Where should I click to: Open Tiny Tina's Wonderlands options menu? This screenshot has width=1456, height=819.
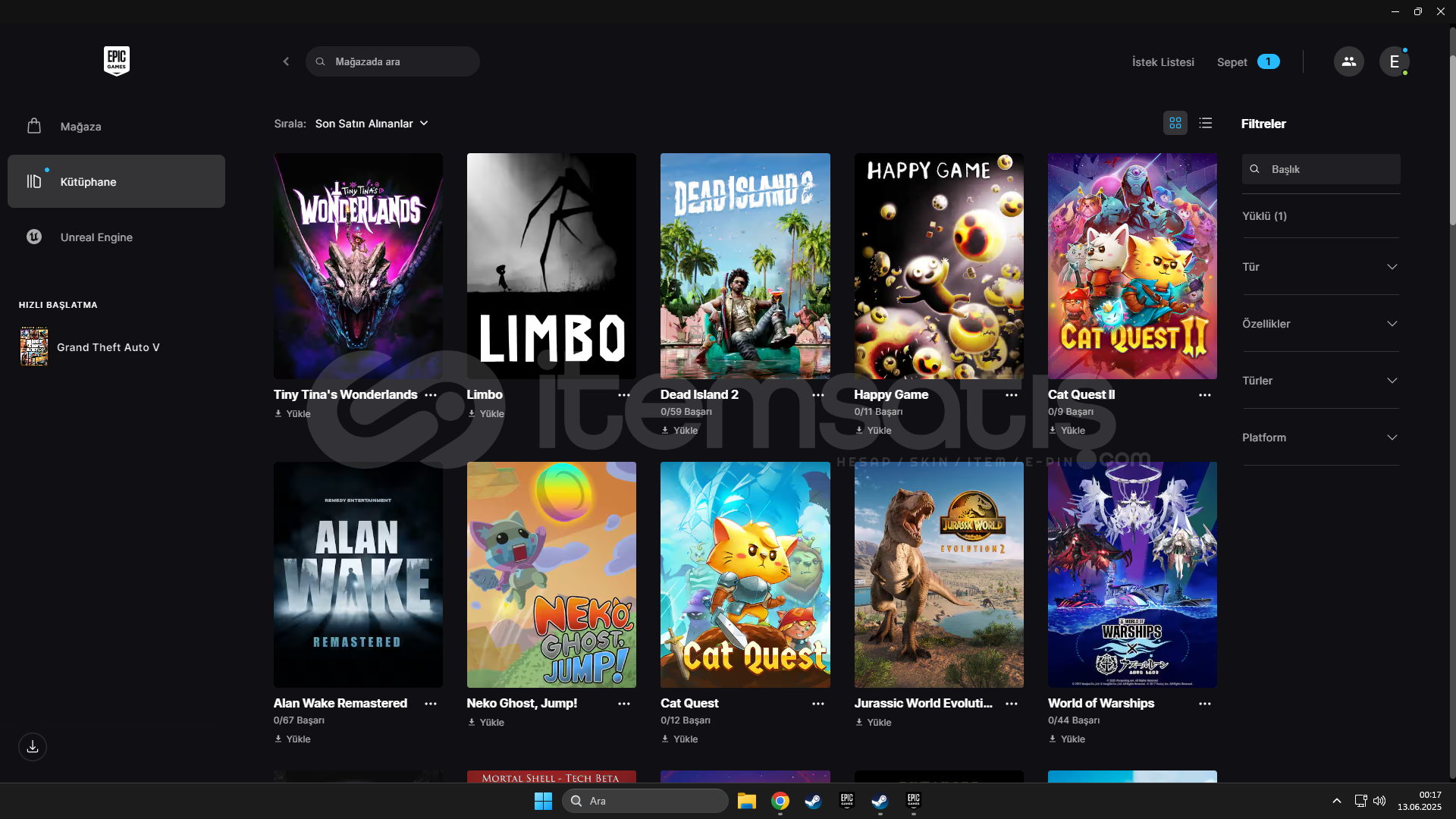(431, 395)
